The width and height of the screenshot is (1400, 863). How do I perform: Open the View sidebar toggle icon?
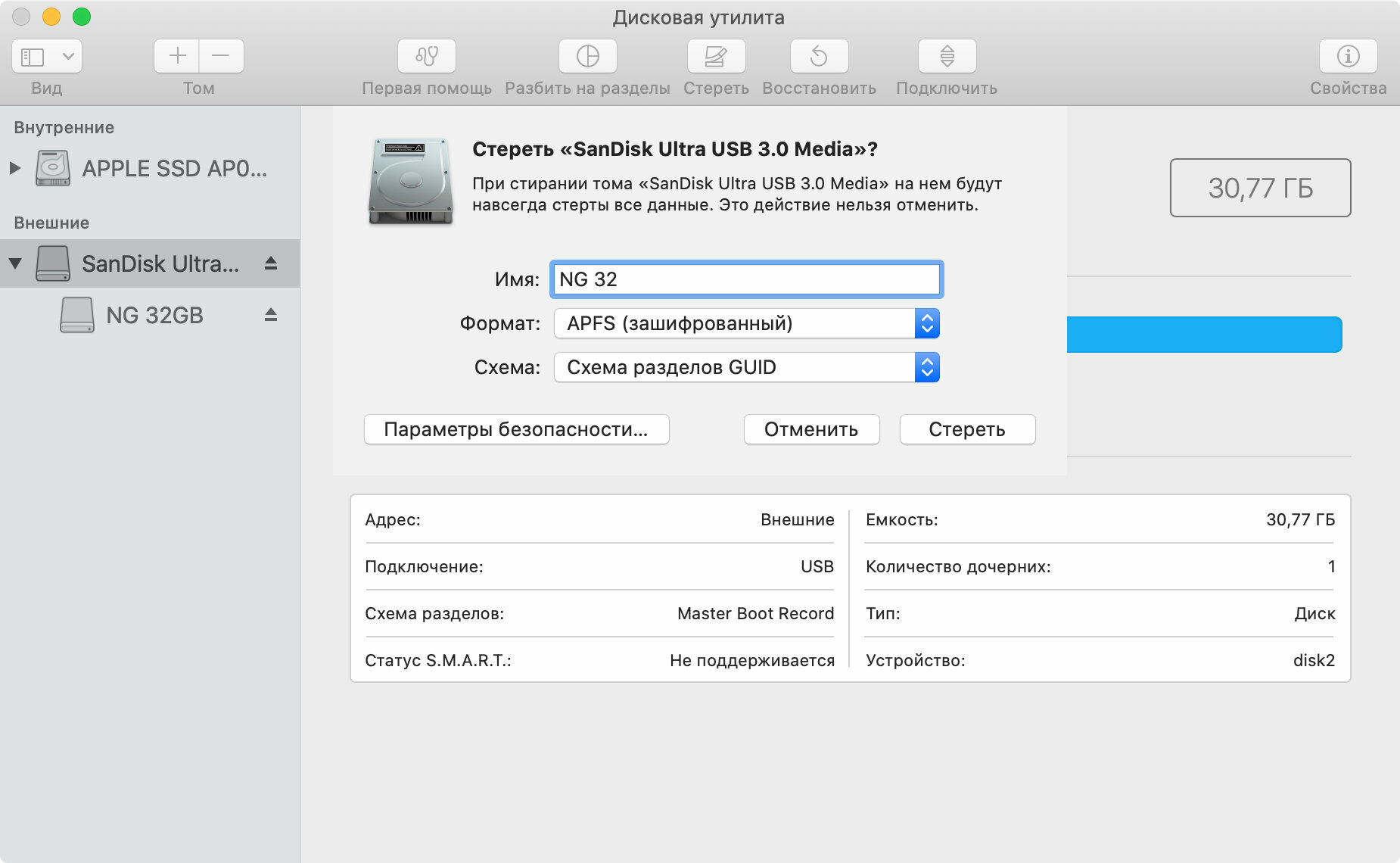pyautogui.click(x=33, y=57)
